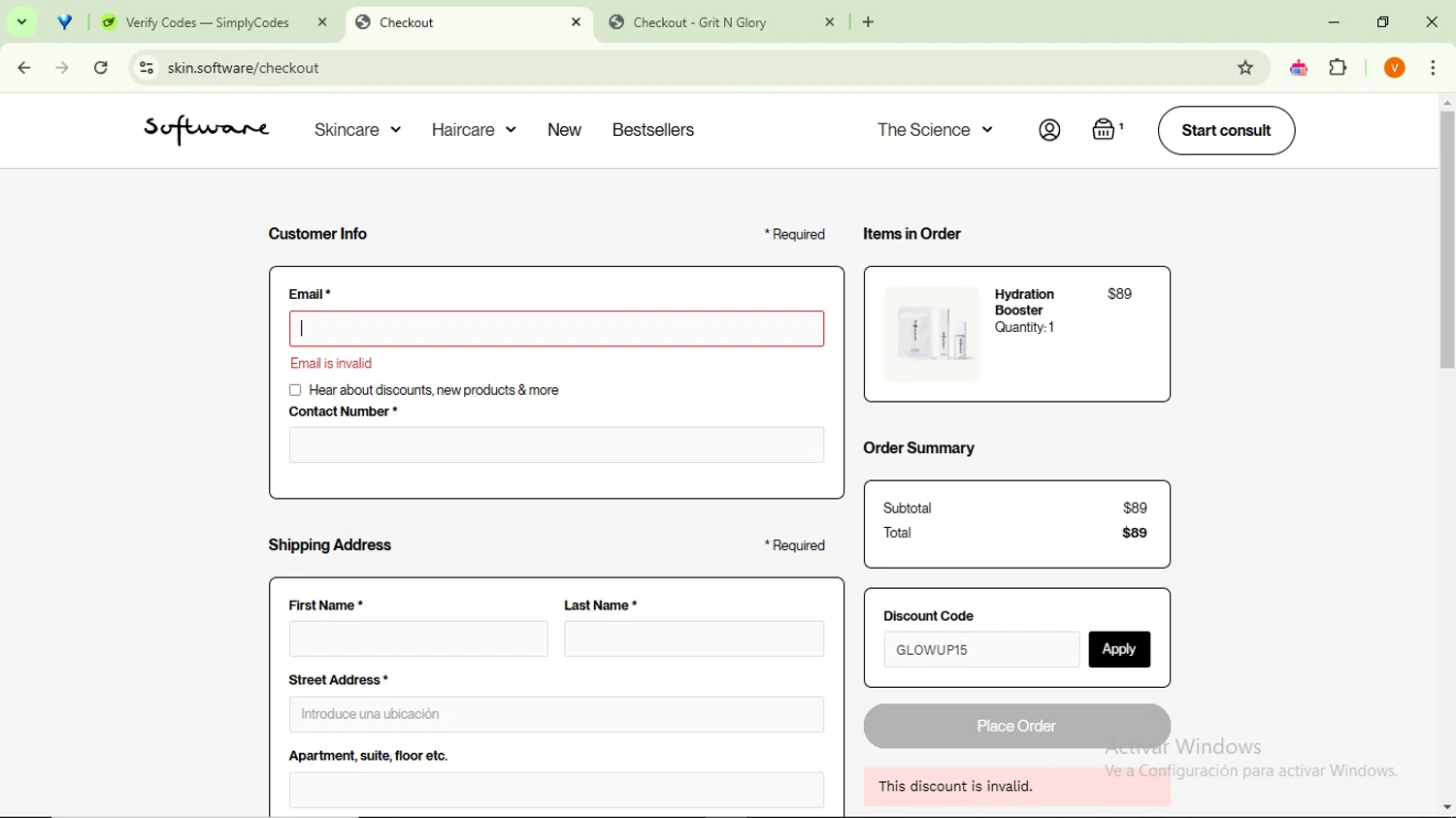Screen dimensions: 1456x818
Task: Open the tab search dropdown arrow
Action: [21, 21]
